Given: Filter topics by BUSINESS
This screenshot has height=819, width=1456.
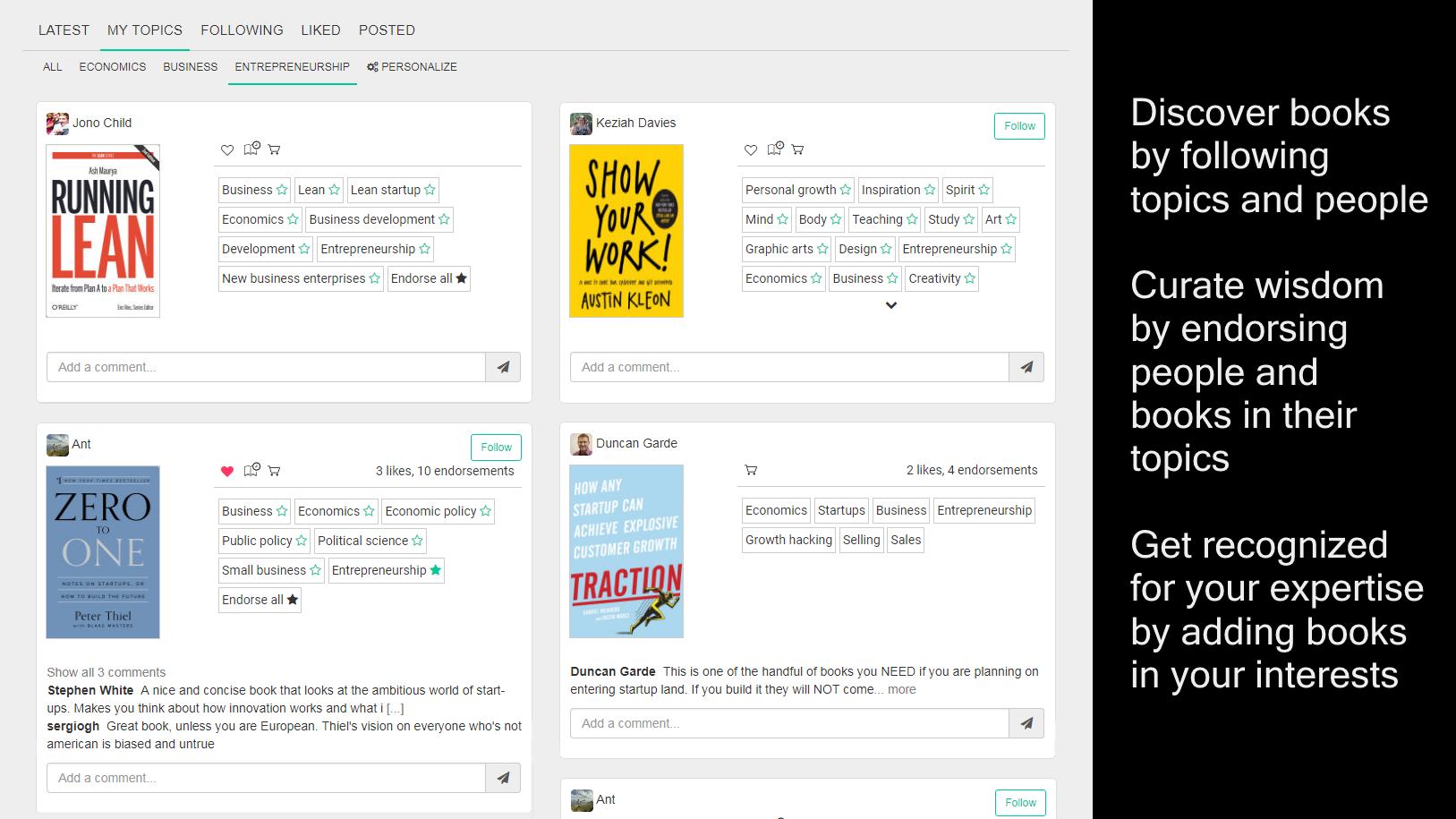Looking at the screenshot, I should coord(191,67).
